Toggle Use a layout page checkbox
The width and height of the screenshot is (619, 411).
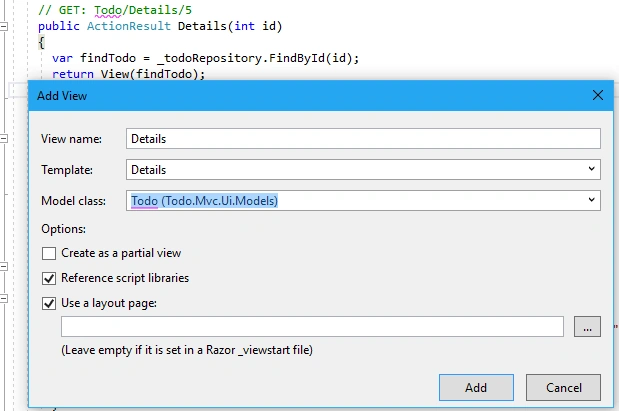click(x=49, y=303)
